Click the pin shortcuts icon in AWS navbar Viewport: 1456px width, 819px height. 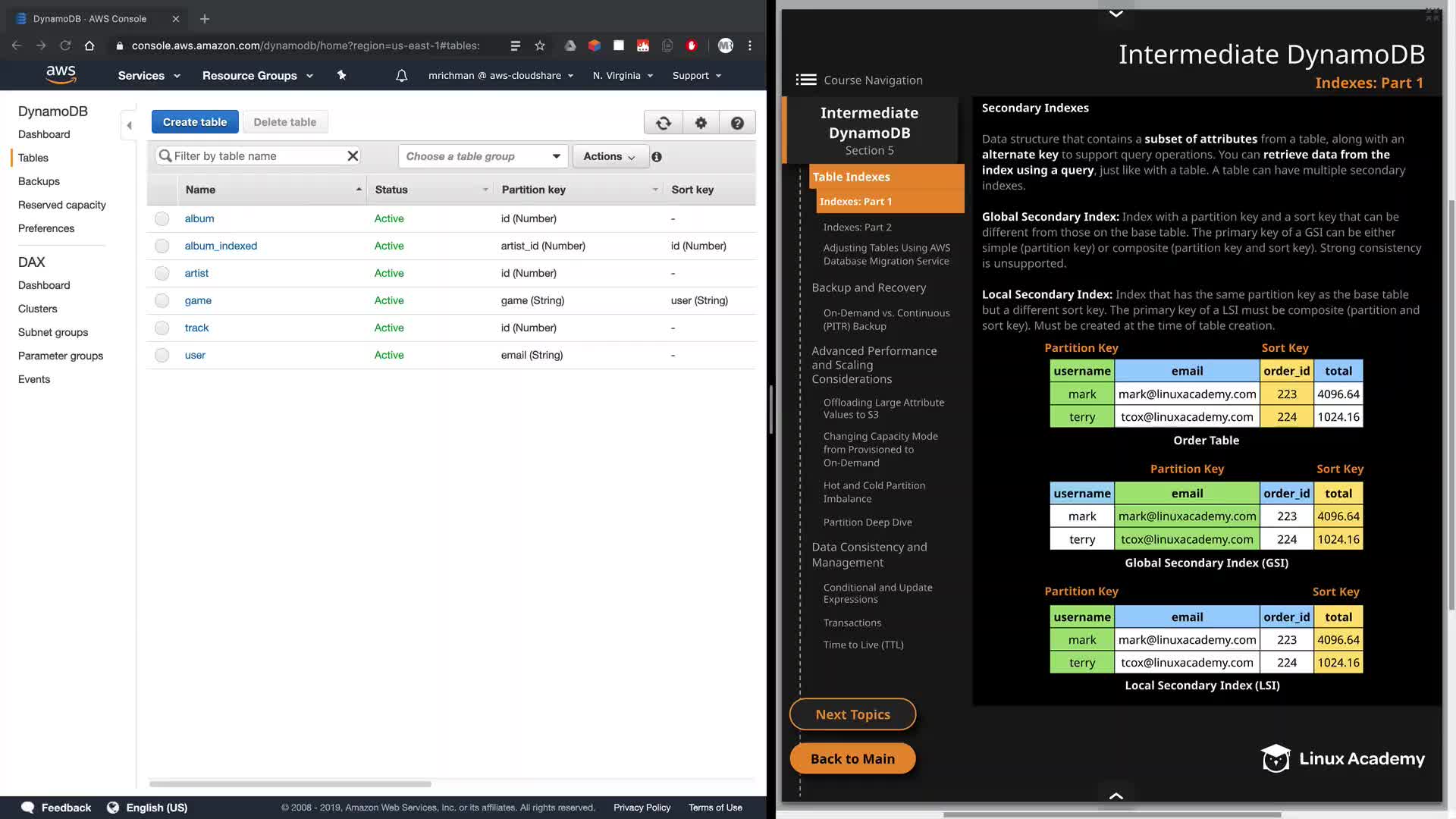point(341,75)
